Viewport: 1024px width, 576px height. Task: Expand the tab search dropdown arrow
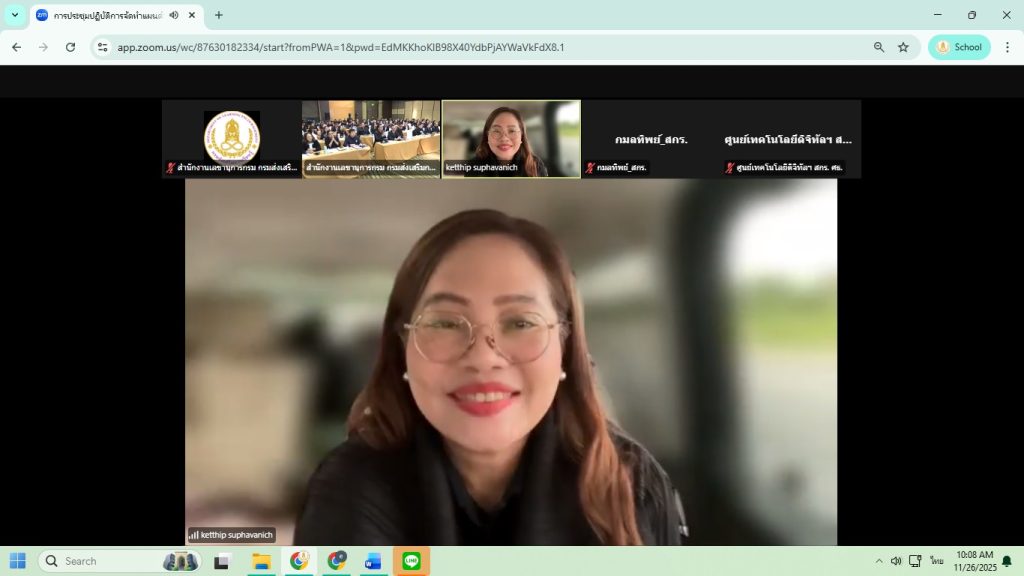[x=15, y=15]
